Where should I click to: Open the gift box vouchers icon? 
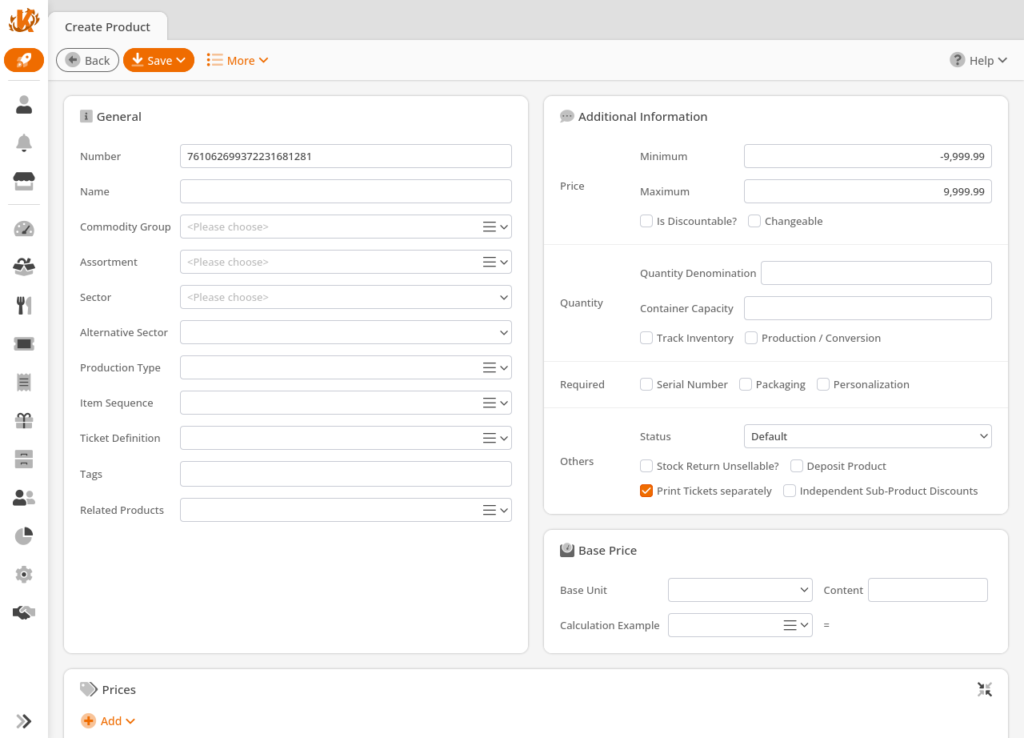click(x=24, y=421)
